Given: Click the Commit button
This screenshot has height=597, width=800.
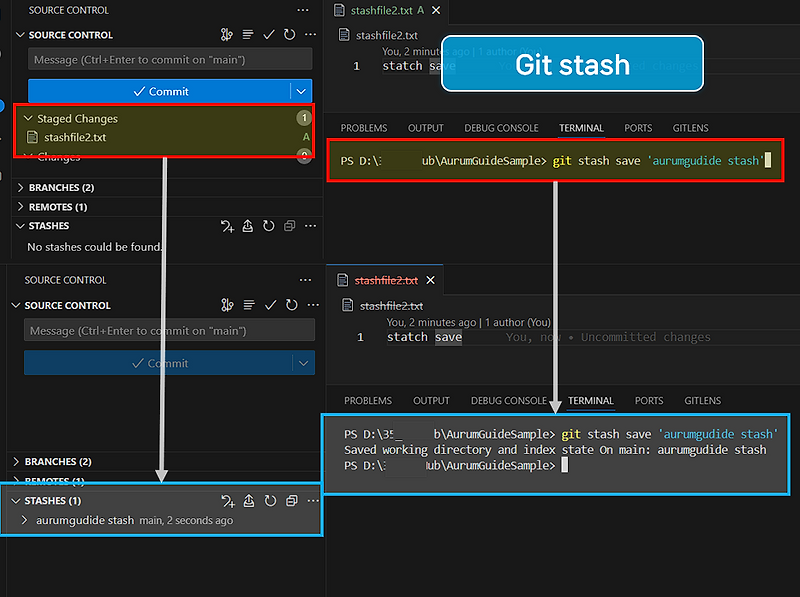Looking at the screenshot, I should 160,91.
